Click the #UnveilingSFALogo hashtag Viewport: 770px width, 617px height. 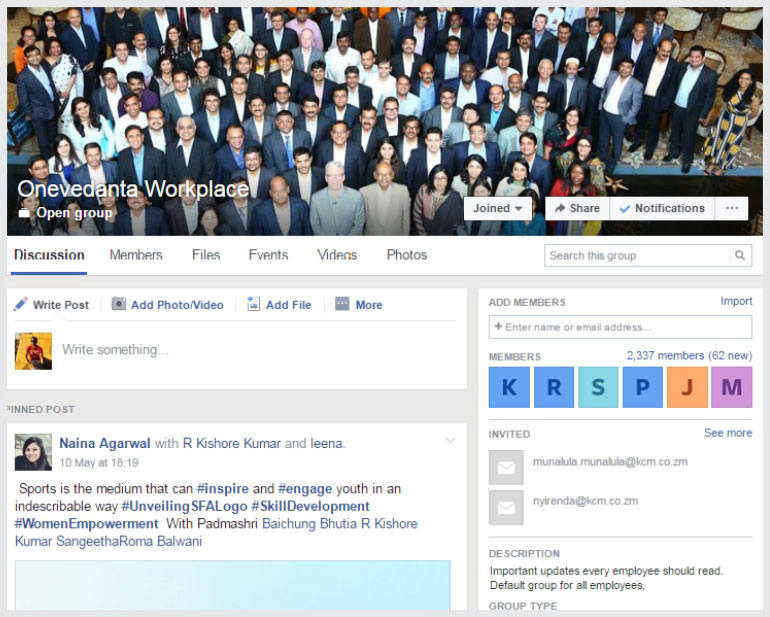184,506
